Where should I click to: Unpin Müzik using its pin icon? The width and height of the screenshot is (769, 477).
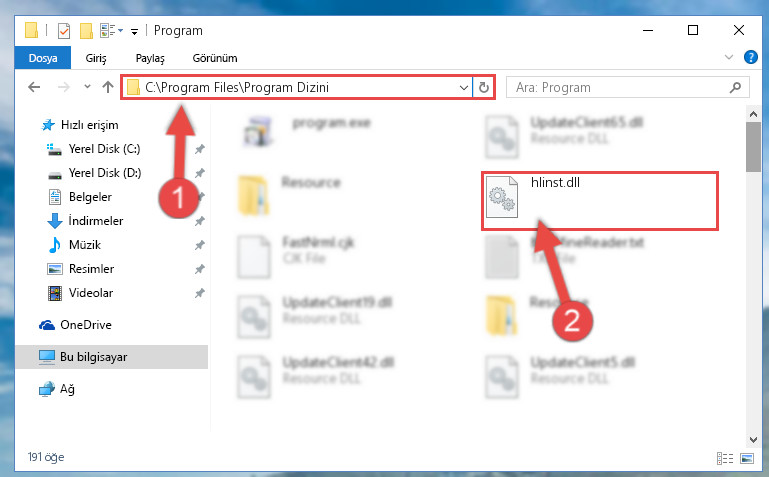(x=200, y=245)
